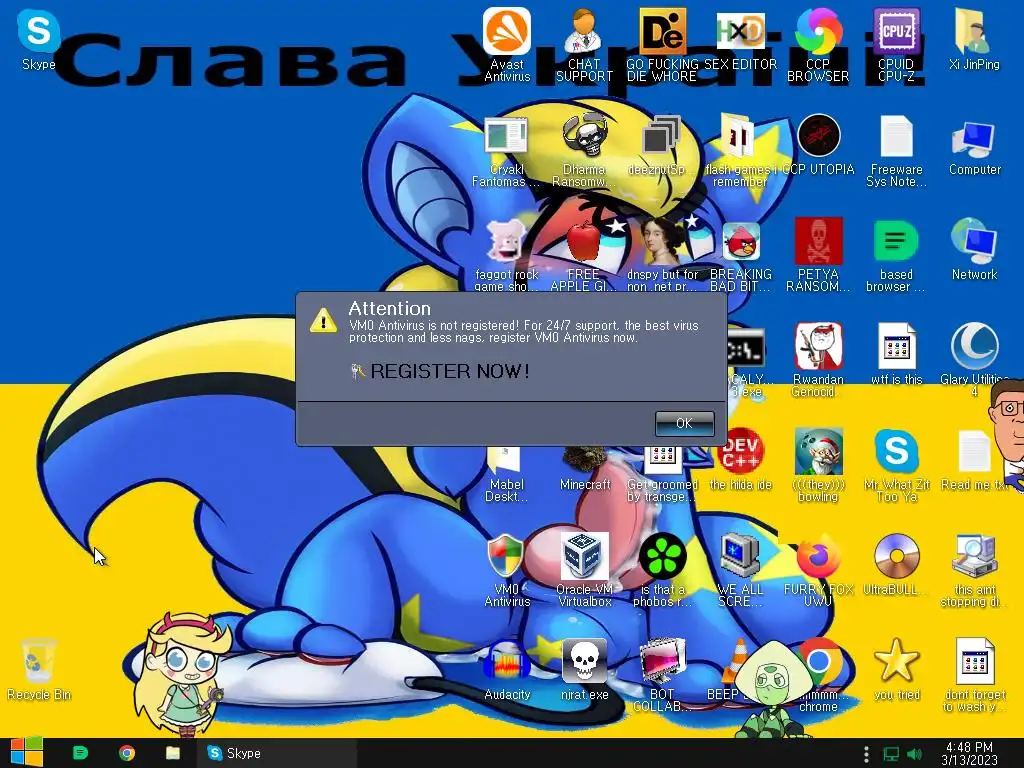Image resolution: width=1024 pixels, height=768 pixels.
Task: Open the Mabel Deskt... file icon
Action: pos(507,473)
